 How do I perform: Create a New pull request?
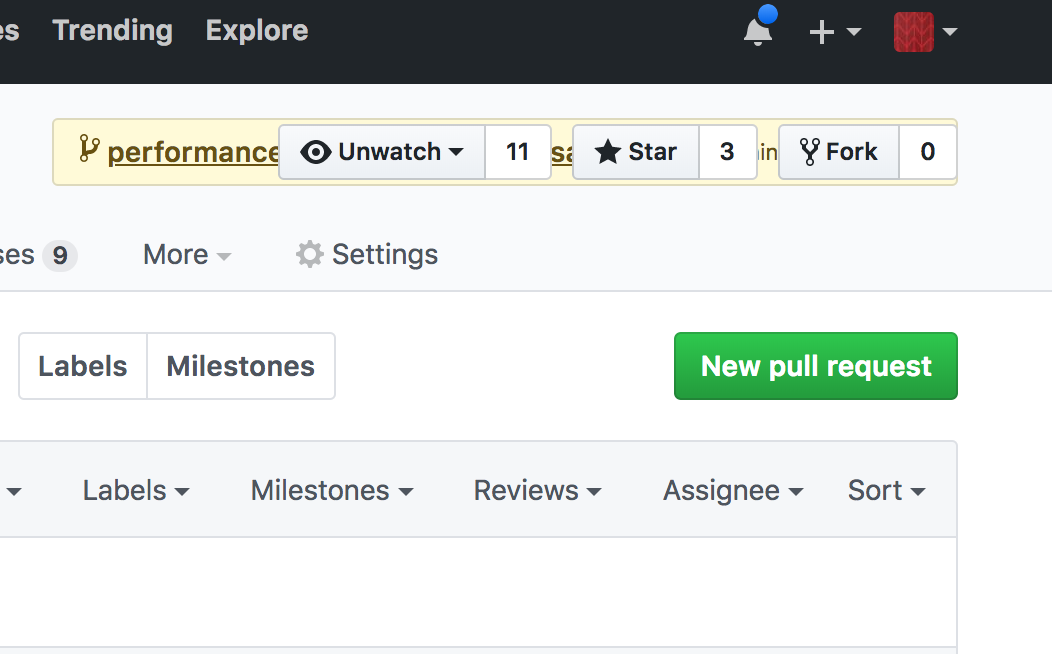pyautogui.click(x=816, y=366)
